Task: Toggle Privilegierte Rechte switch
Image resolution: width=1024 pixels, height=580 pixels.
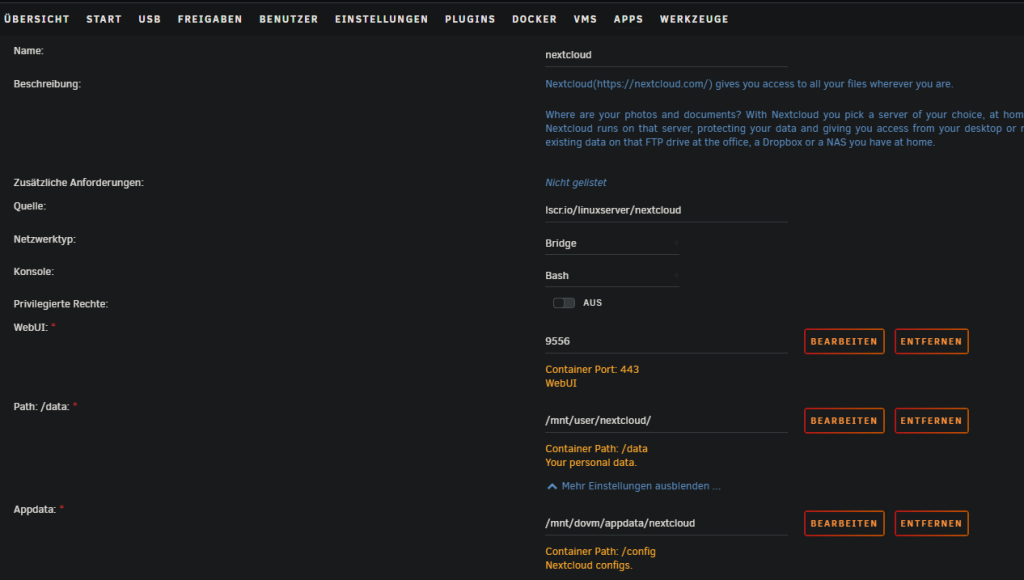Action: 564,302
